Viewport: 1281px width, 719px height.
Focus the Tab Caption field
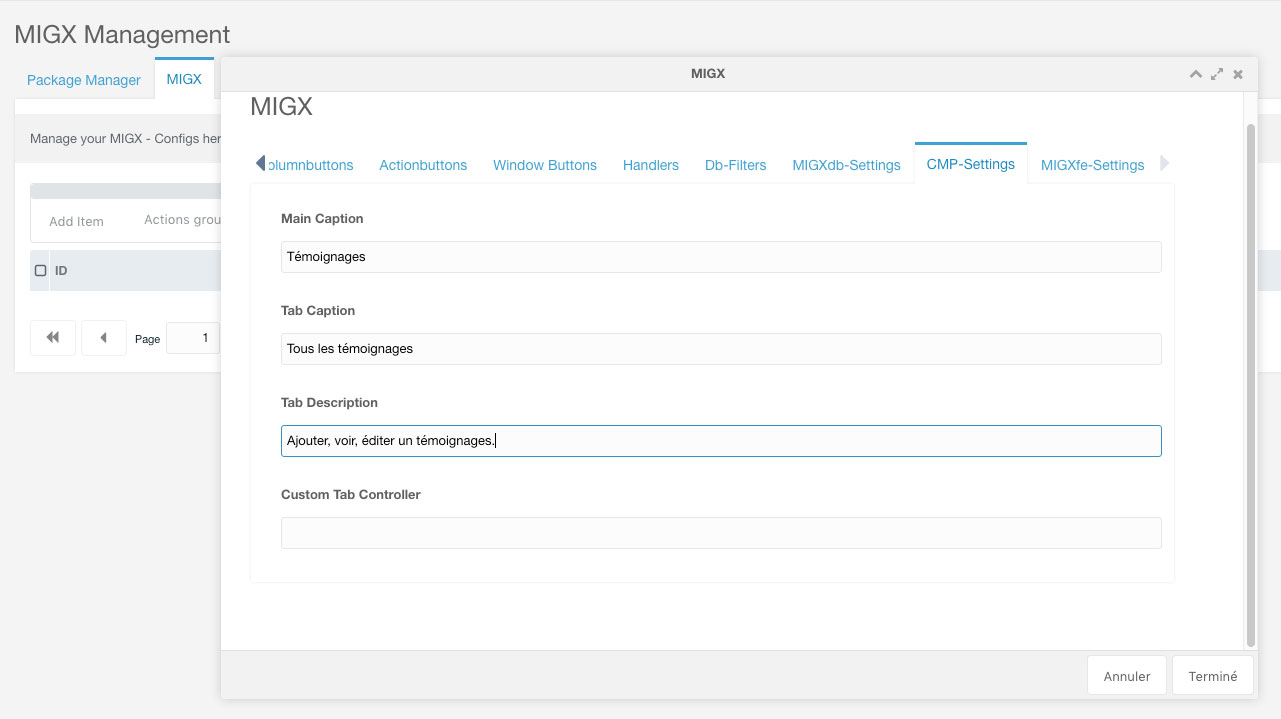point(721,349)
